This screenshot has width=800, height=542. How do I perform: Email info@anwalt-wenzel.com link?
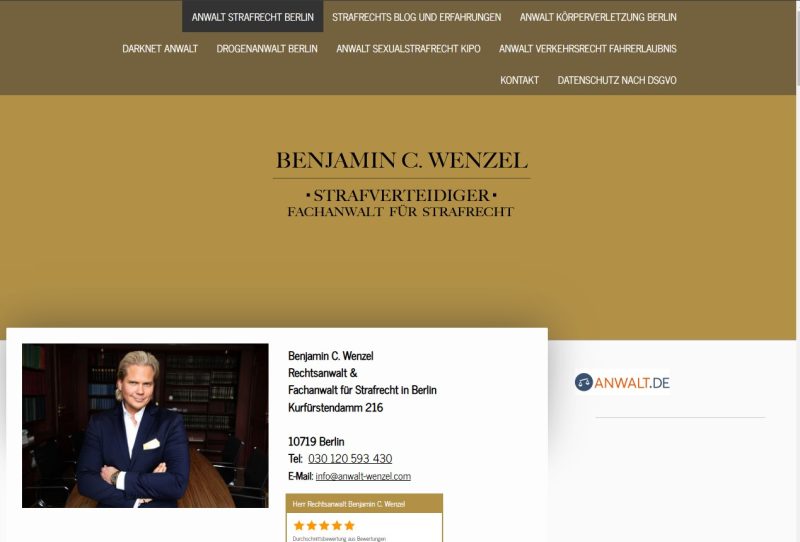click(x=363, y=476)
